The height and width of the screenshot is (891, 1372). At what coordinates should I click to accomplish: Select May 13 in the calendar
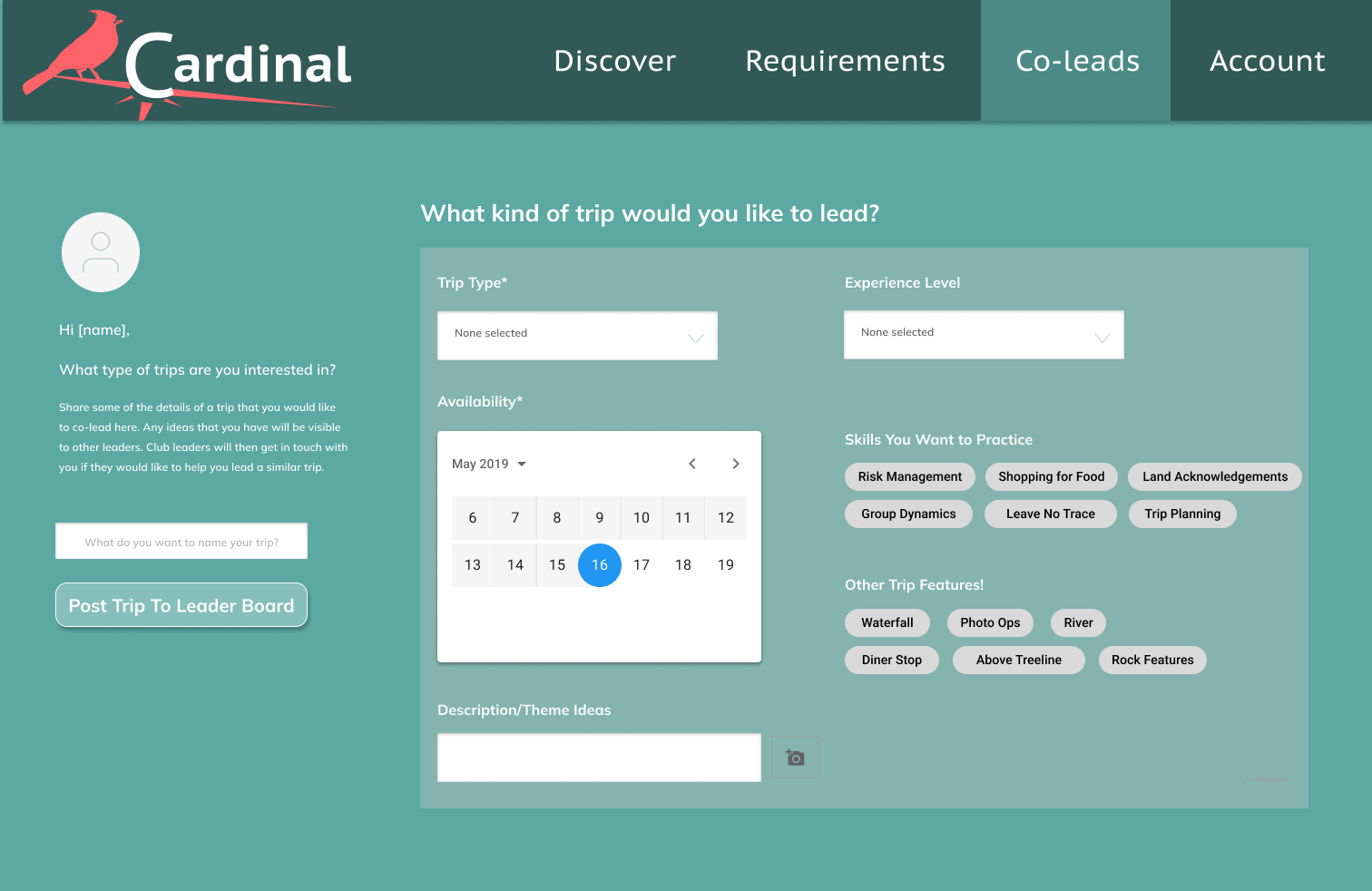tap(473, 565)
